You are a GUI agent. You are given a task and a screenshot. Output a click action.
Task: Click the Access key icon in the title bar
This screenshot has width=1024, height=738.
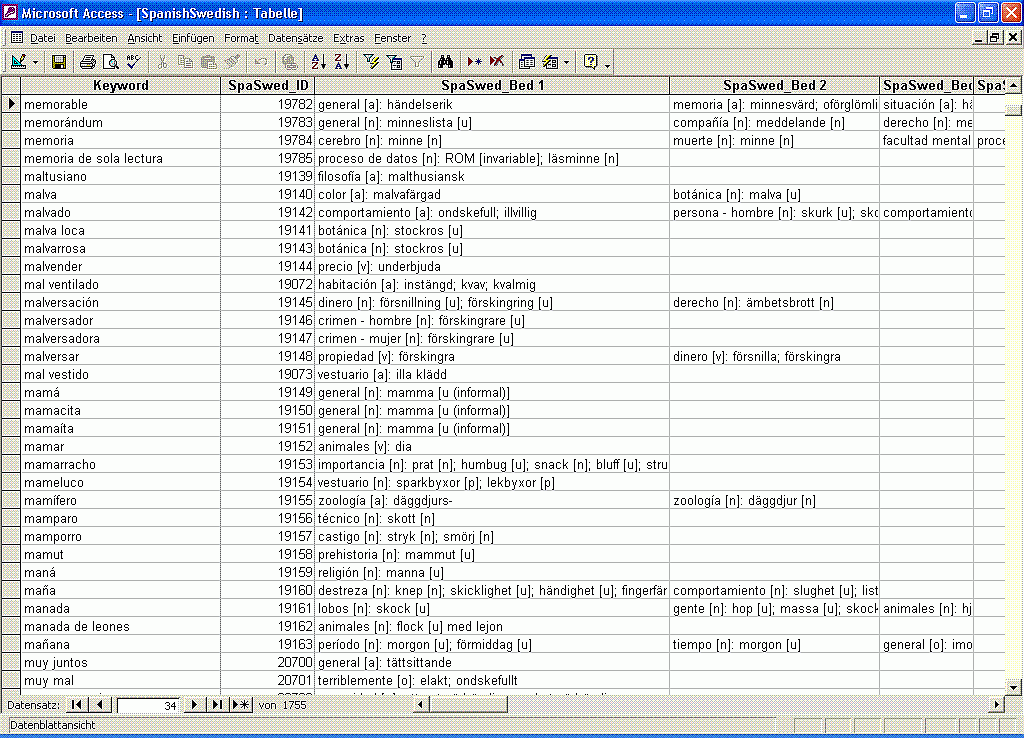pos(10,12)
